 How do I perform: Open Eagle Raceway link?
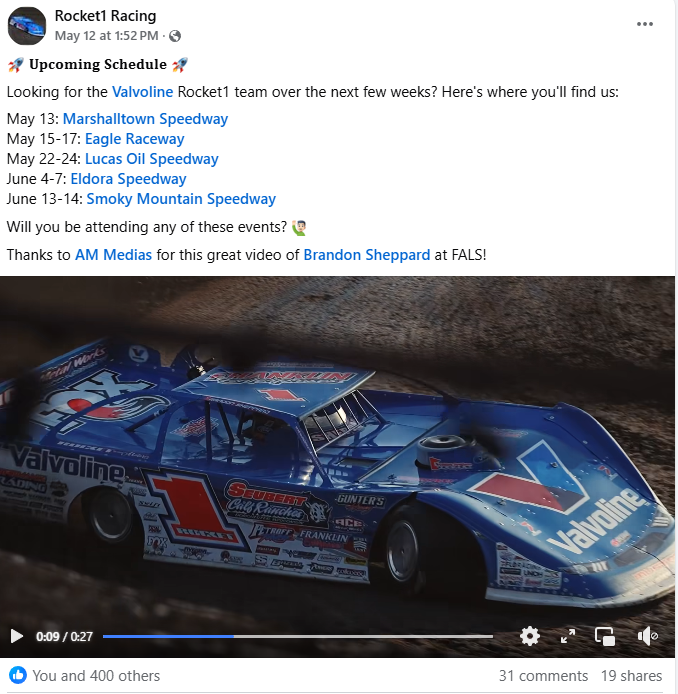tap(135, 139)
